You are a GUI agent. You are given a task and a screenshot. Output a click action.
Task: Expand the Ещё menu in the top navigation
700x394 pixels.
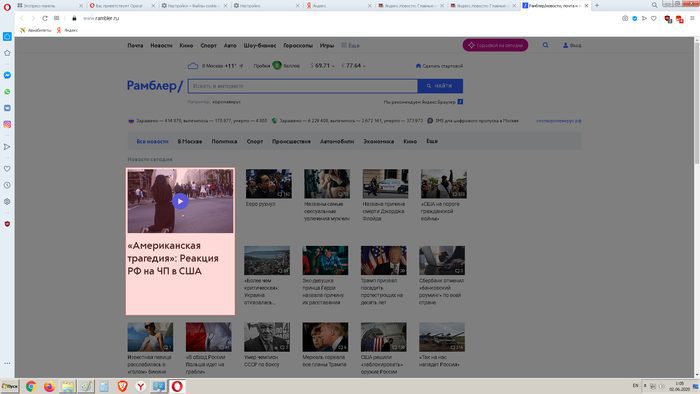pos(350,46)
